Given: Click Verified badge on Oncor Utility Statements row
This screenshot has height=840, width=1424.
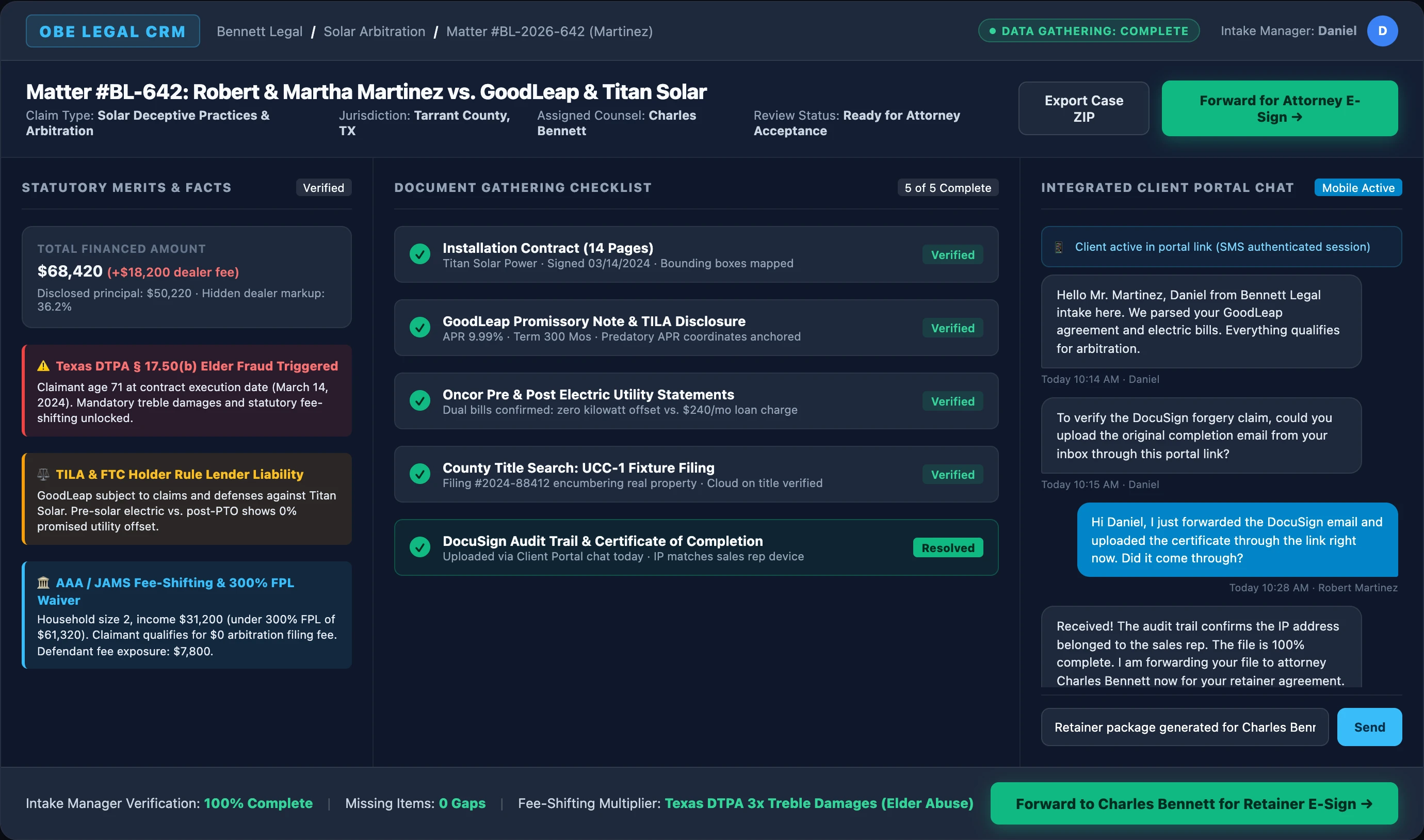Looking at the screenshot, I should 952,401.
